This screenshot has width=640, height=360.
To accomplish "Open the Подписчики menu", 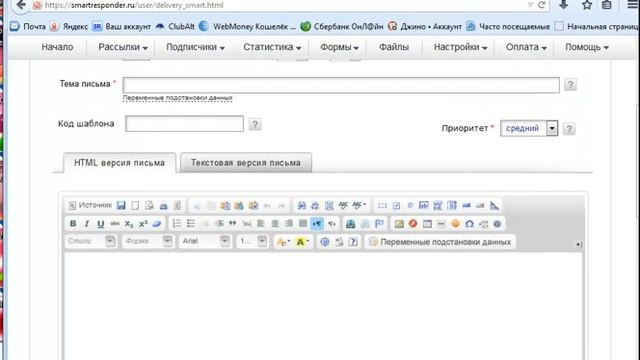I will click(195, 47).
